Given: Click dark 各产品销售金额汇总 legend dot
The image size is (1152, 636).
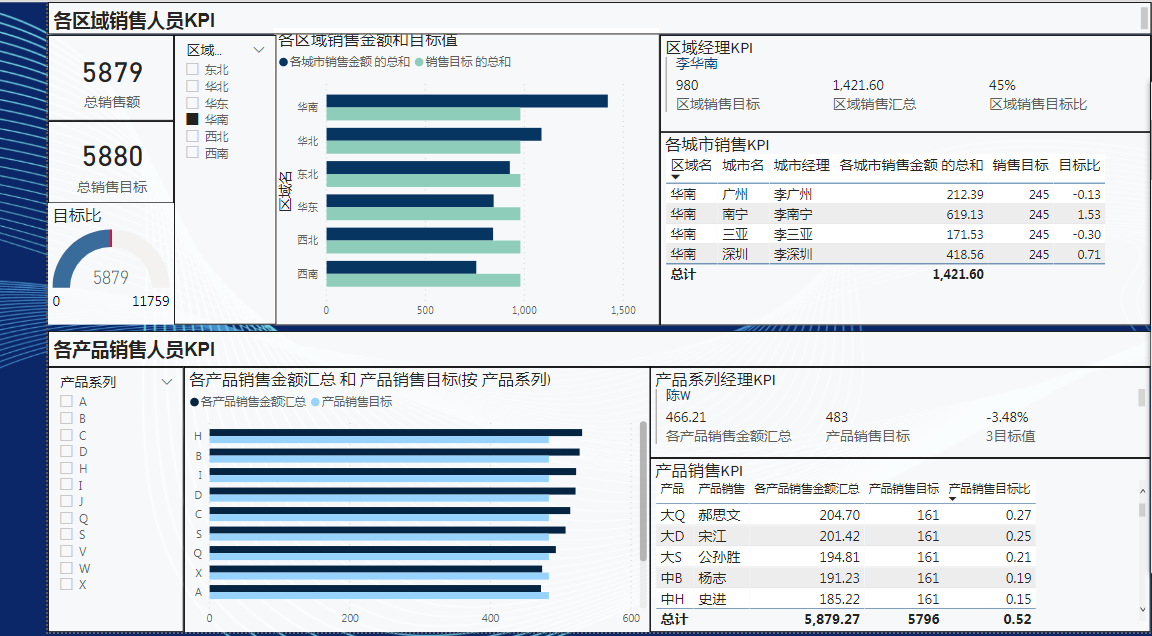Looking at the screenshot, I should (x=194, y=402).
